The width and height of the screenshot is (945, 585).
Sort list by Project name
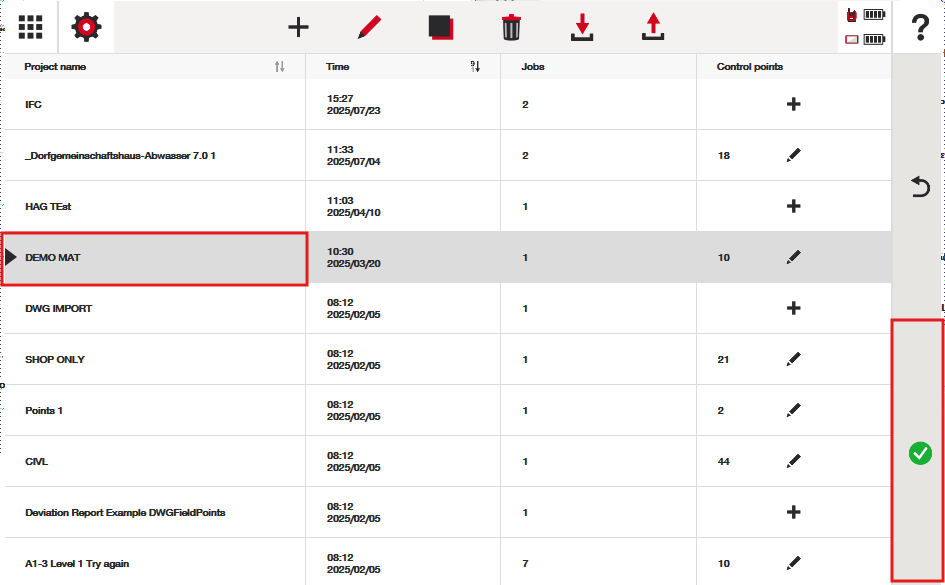(280, 67)
